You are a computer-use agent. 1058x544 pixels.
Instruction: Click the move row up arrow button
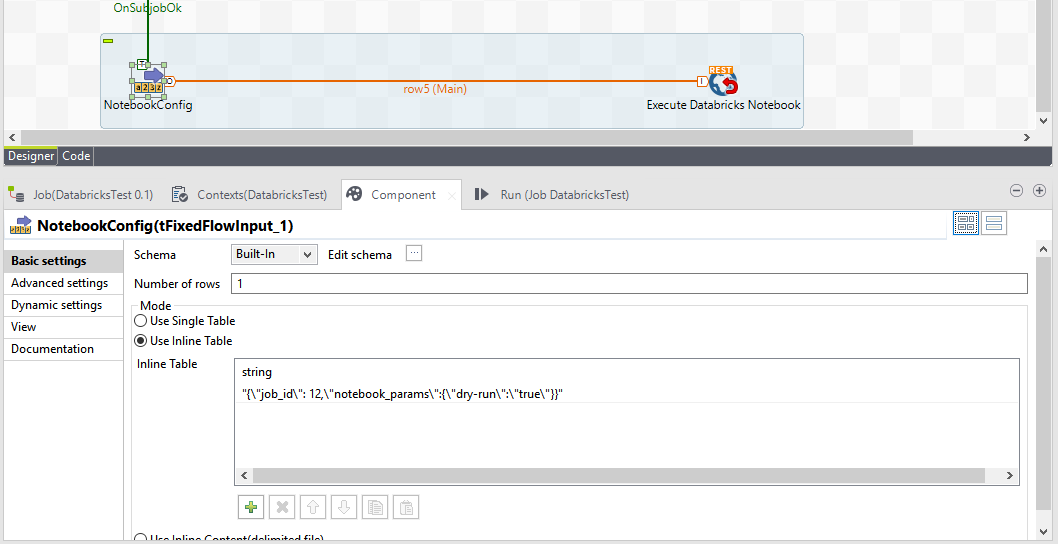(x=313, y=508)
